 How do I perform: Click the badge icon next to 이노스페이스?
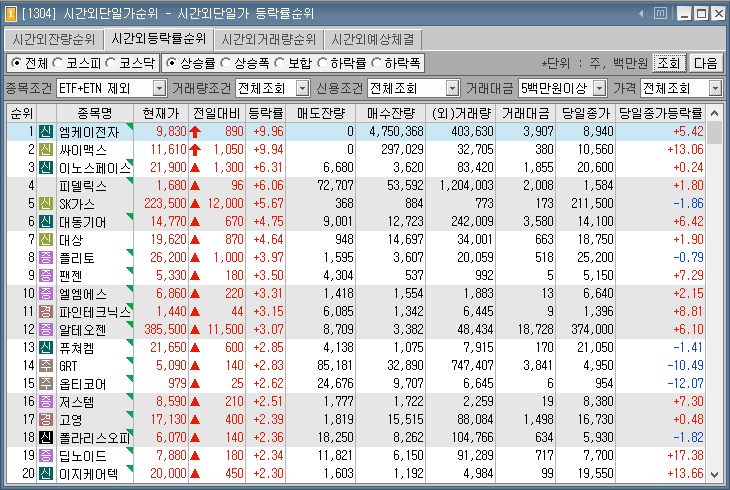click(46, 167)
